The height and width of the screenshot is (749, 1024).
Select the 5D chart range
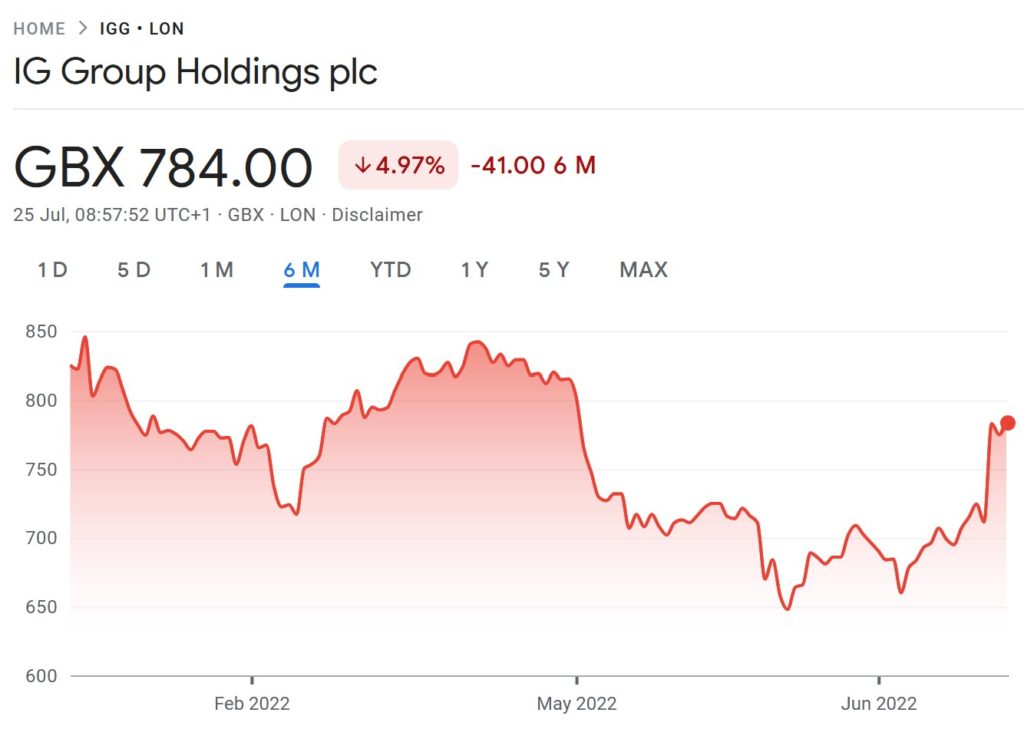click(134, 270)
